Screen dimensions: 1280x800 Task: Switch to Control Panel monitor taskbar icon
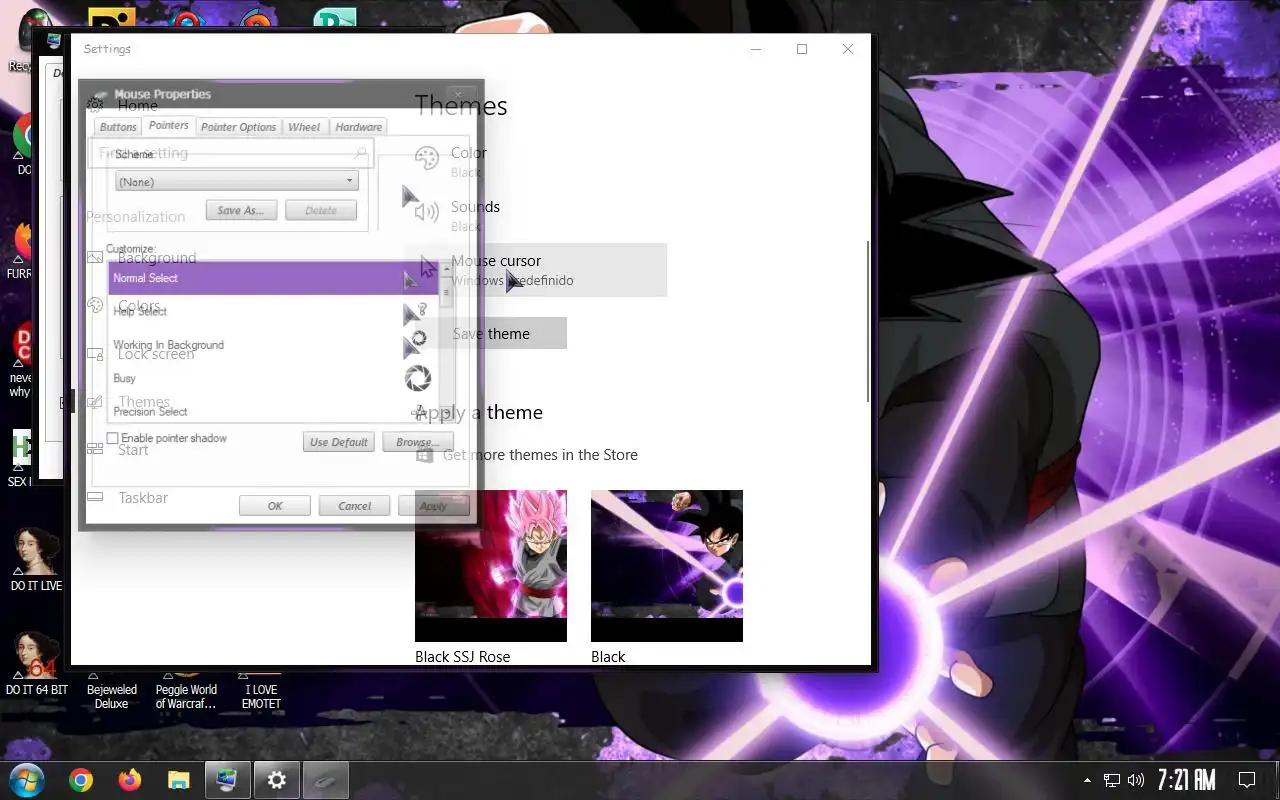[x=227, y=780]
